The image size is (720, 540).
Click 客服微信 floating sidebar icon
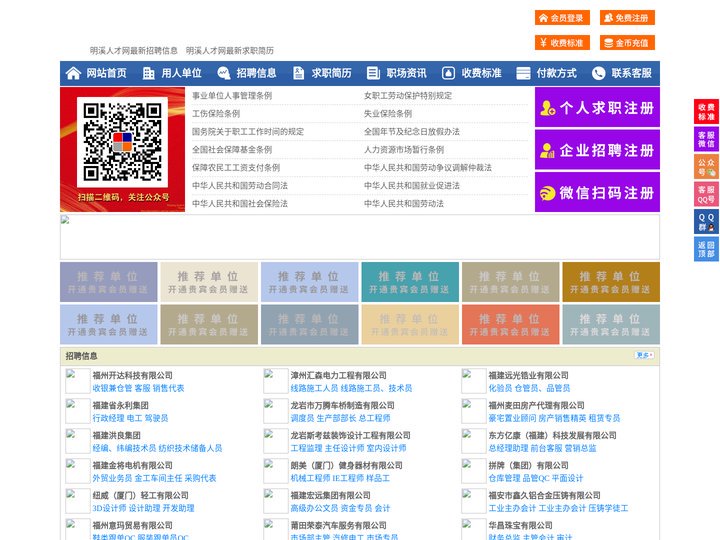(x=706, y=139)
